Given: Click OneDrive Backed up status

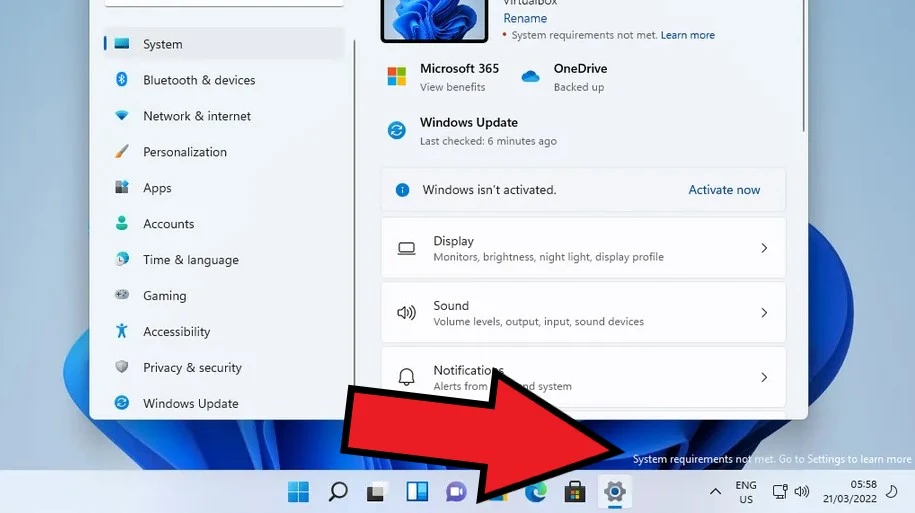Looking at the screenshot, I should (x=579, y=87).
